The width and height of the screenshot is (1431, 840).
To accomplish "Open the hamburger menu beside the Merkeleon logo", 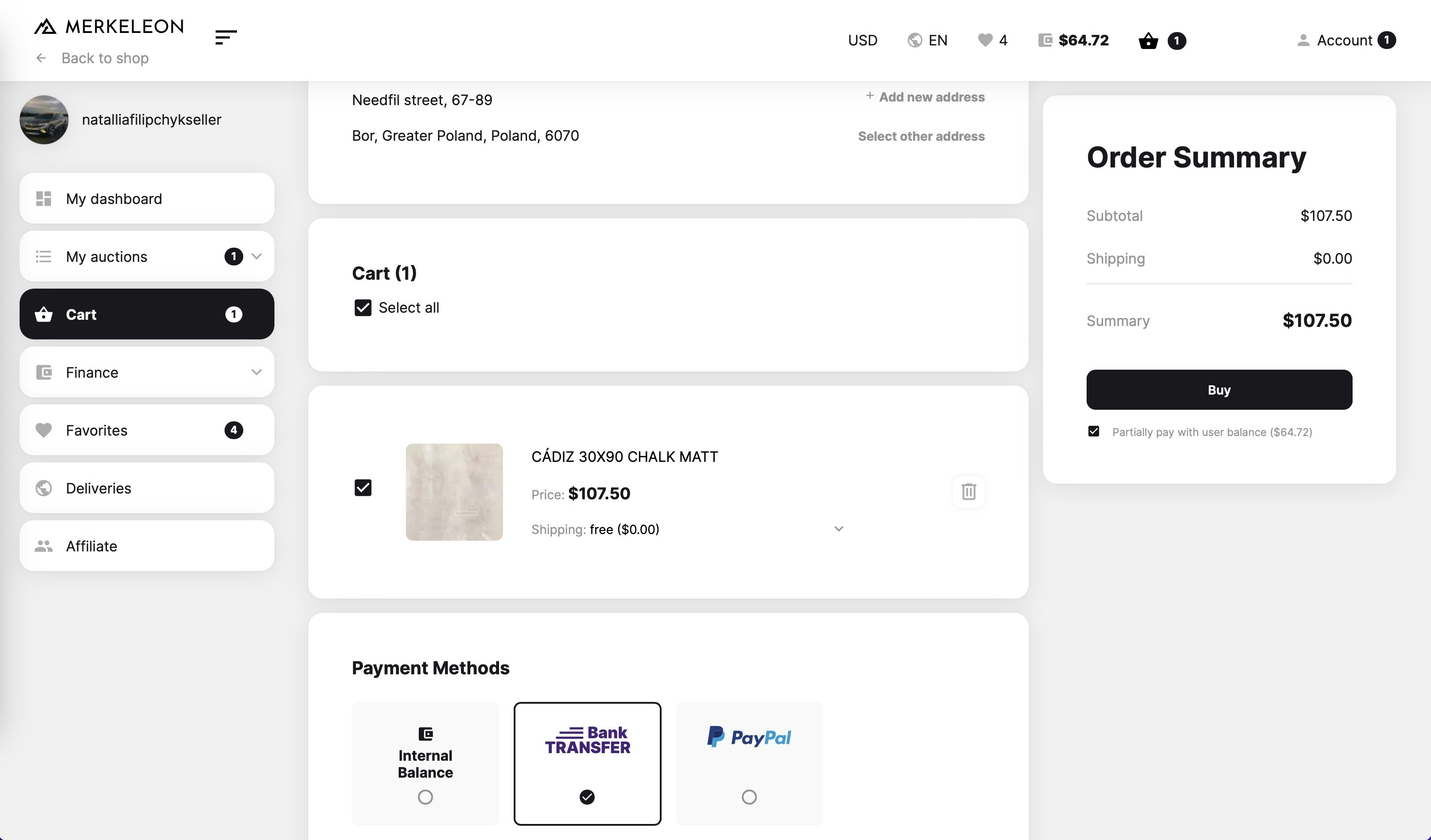I will pos(225,37).
